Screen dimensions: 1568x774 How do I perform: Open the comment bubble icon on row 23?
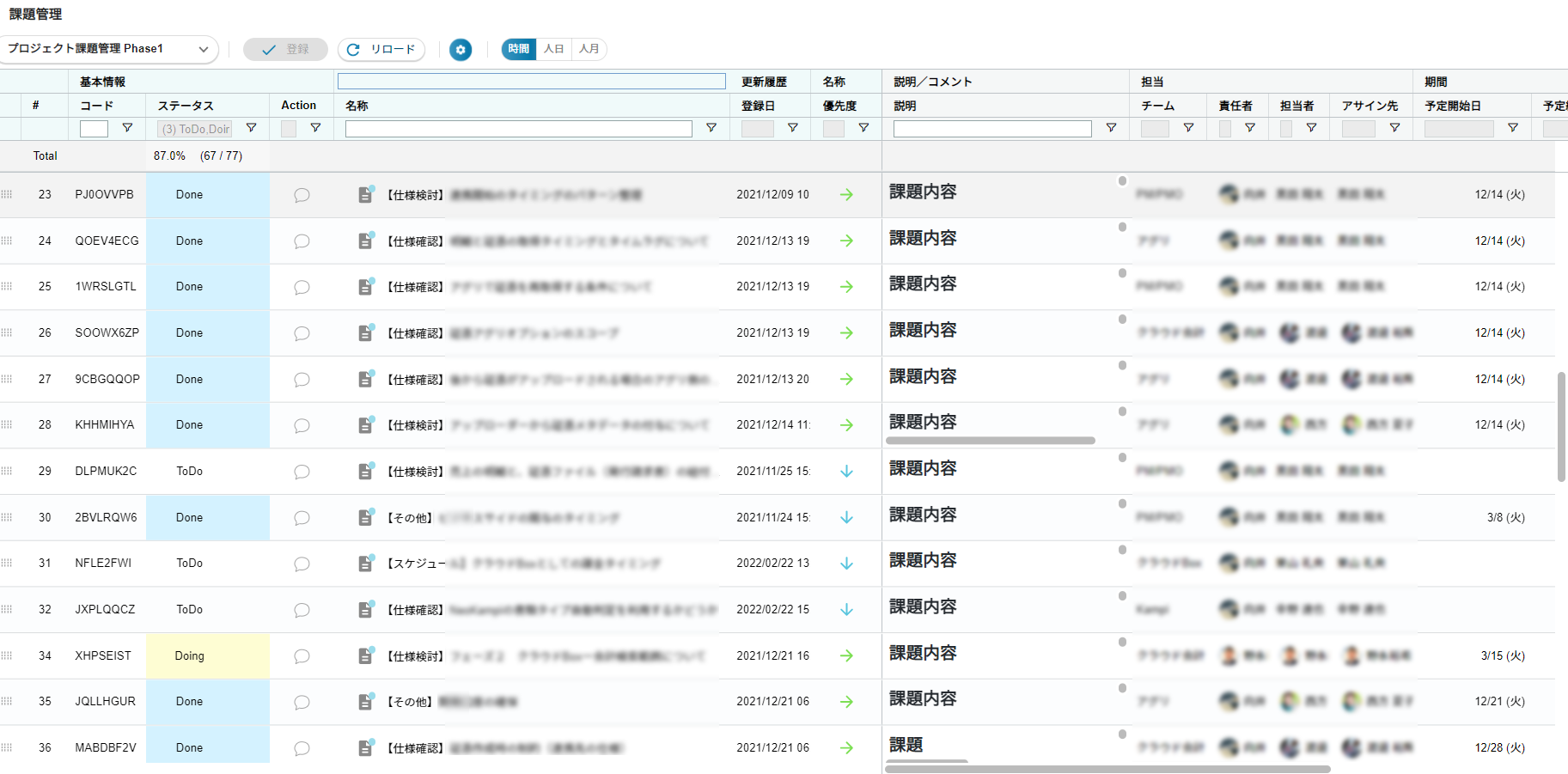coord(301,195)
